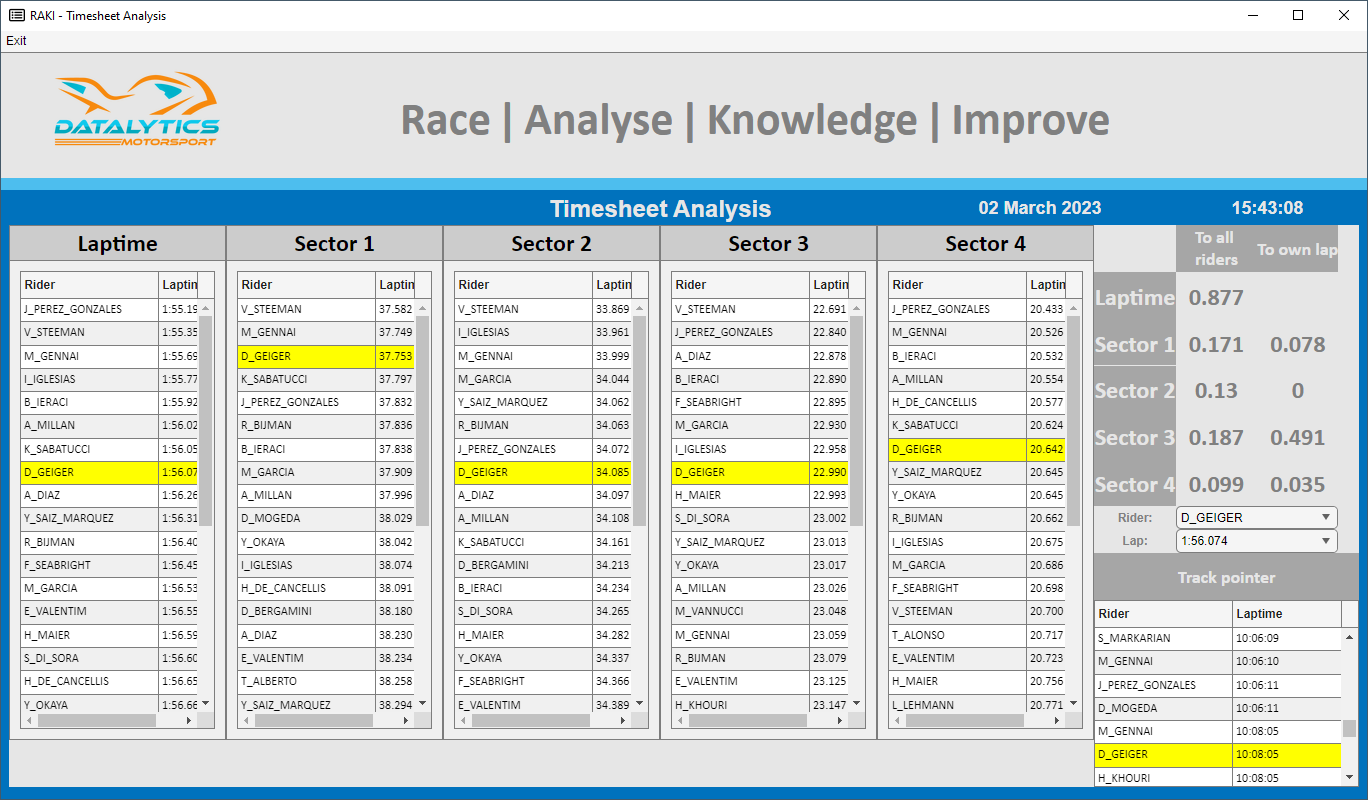Select M_GENNAI row in Sector 4 table

click(957, 332)
